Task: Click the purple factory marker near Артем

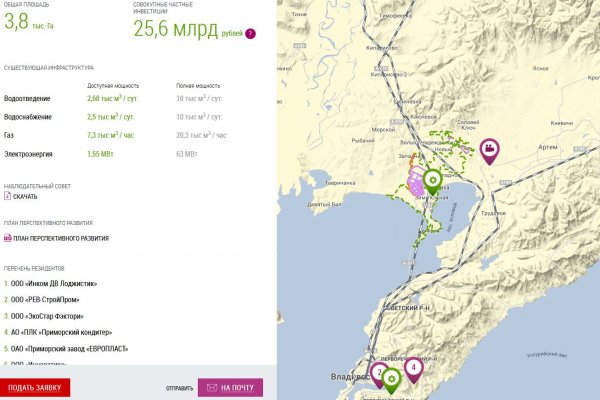Action: (490, 149)
